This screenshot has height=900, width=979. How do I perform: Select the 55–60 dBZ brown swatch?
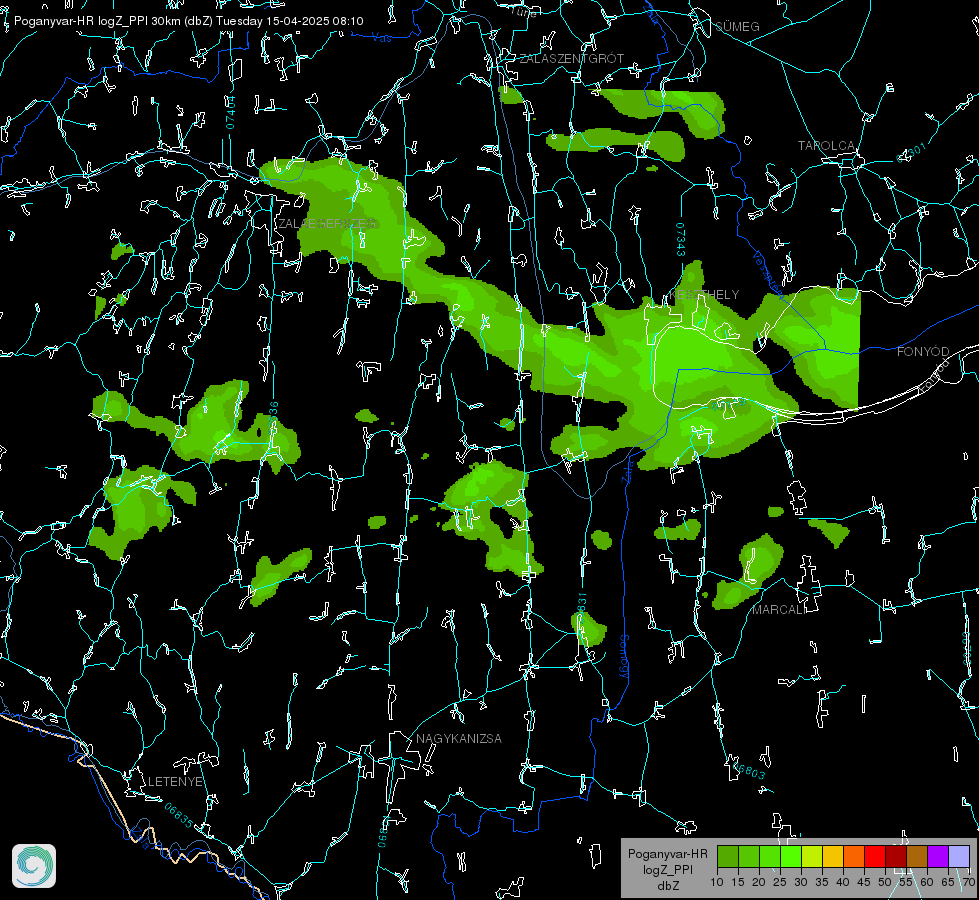click(x=917, y=856)
